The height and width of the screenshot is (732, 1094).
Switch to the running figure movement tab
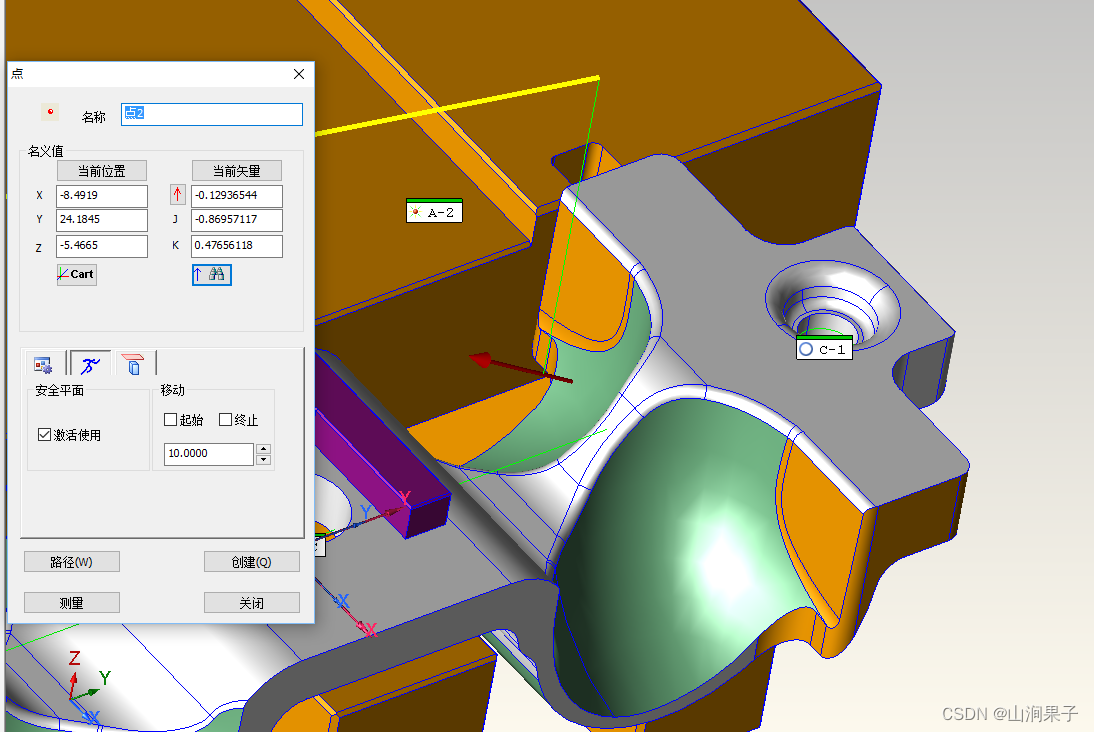click(x=90, y=364)
